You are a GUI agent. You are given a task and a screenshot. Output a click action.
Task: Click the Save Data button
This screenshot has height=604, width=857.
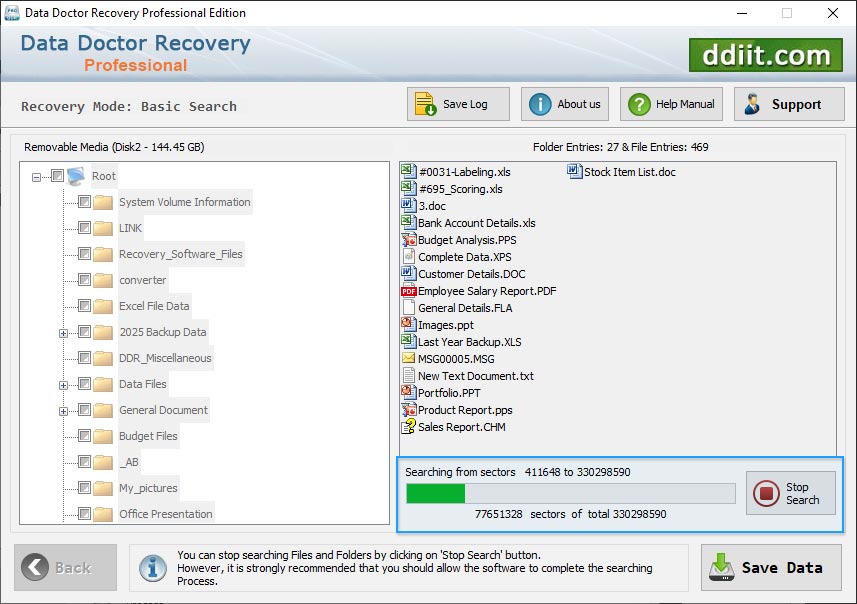(770, 567)
